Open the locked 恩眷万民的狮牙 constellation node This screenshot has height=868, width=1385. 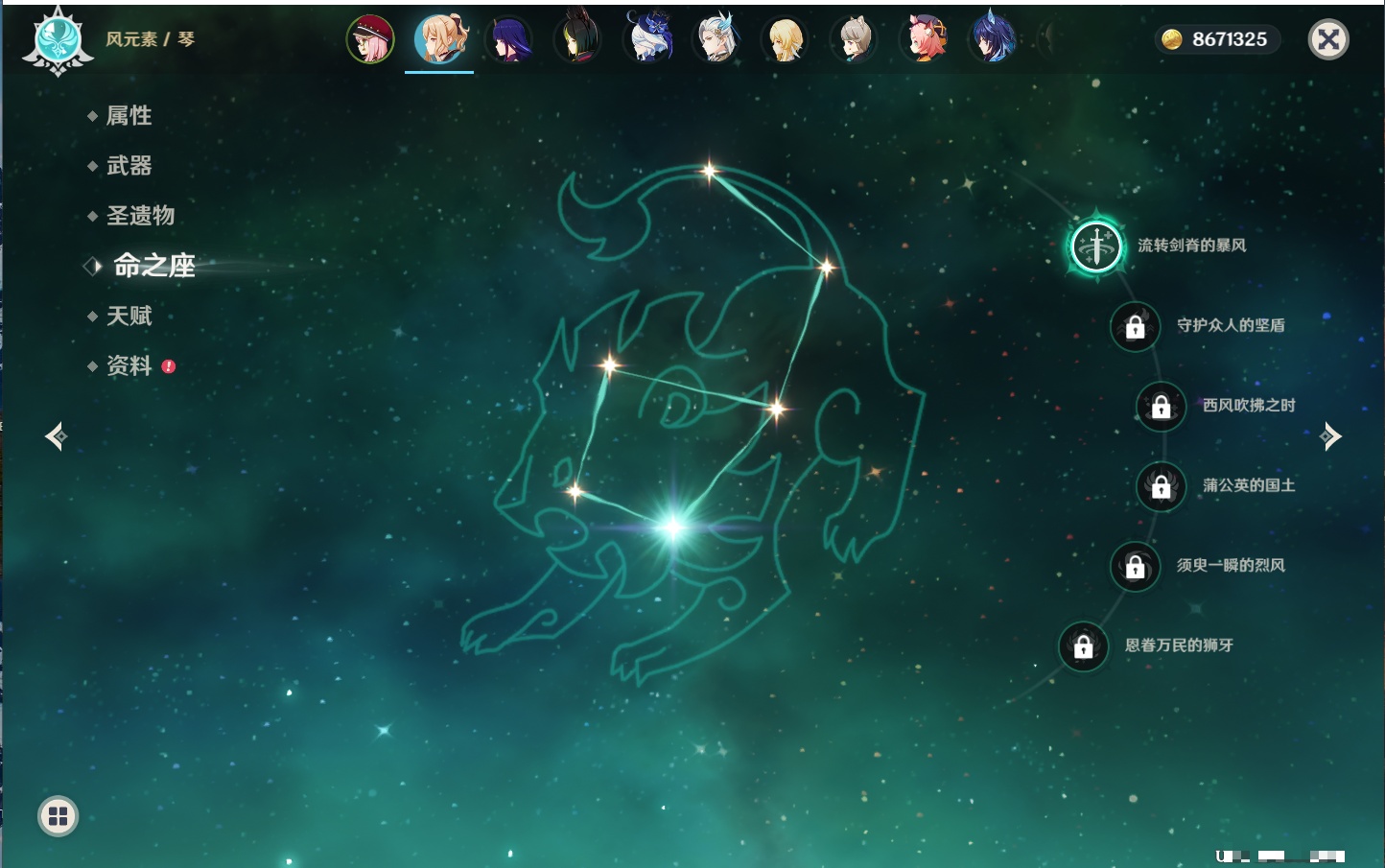coord(1083,646)
